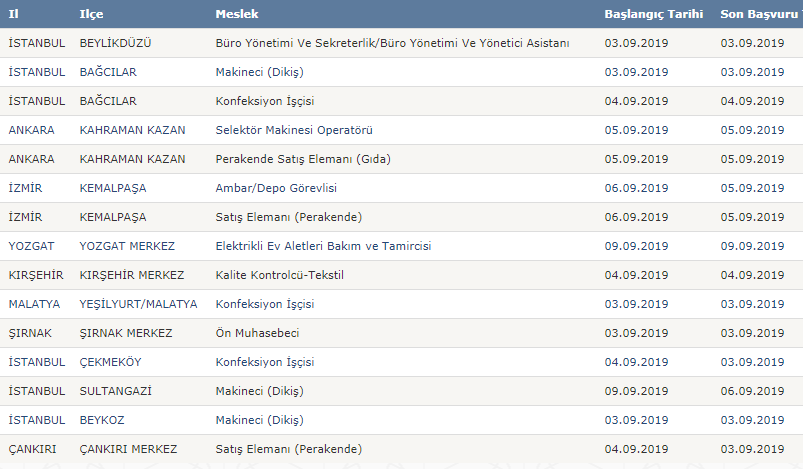Open the Ön Muhasebeci listing
This screenshot has width=803, height=469.
pyautogui.click(x=257, y=333)
